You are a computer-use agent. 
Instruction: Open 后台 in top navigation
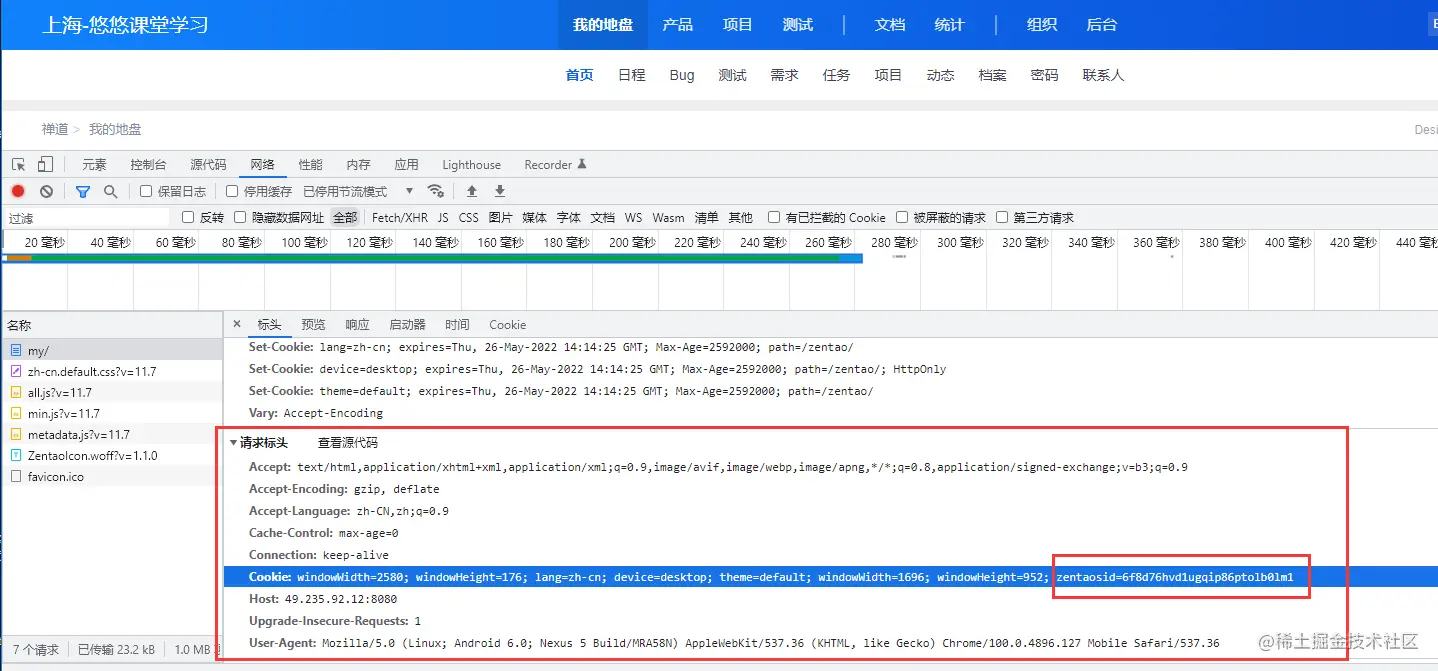pos(1101,25)
